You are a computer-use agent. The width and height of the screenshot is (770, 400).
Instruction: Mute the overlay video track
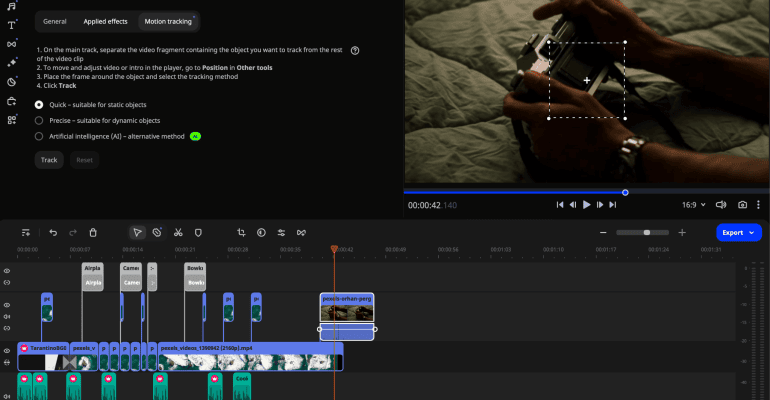pyautogui.click(x=7, y=317)
